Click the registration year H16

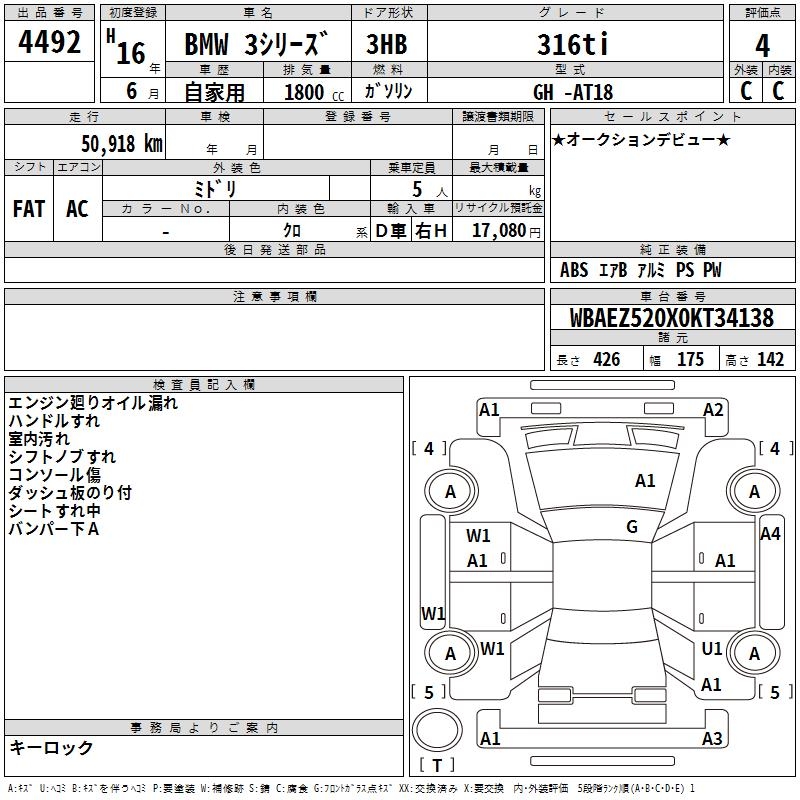tap(127, 47)
